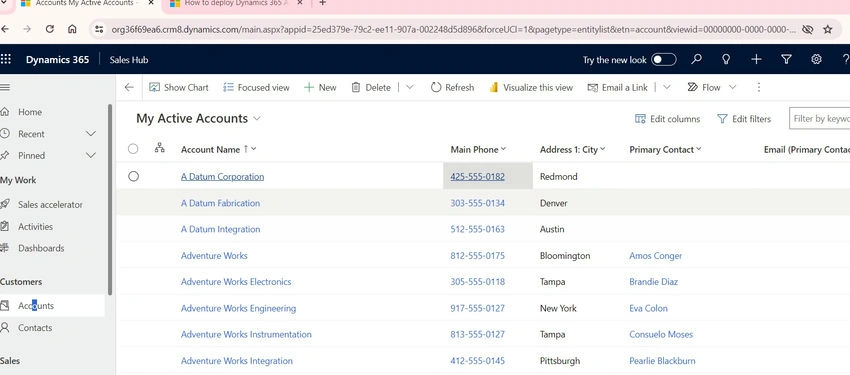Viewport: 850px width, 375px height.
Task: Go to browser home page
Action: (72, 29)
